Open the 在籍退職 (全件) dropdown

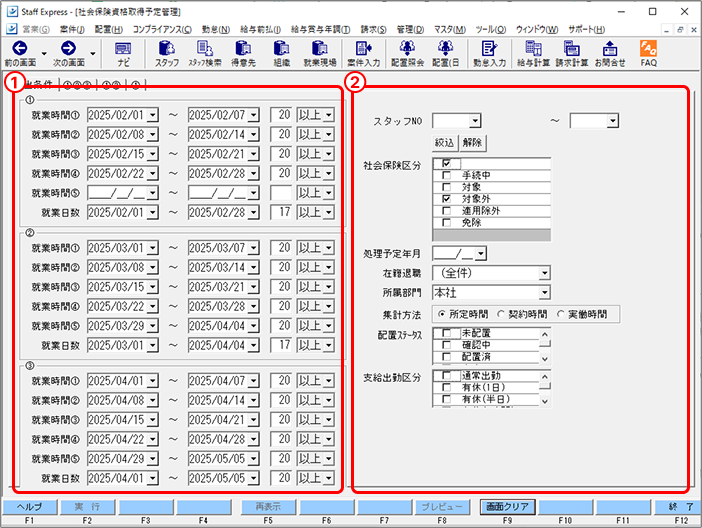544,273
